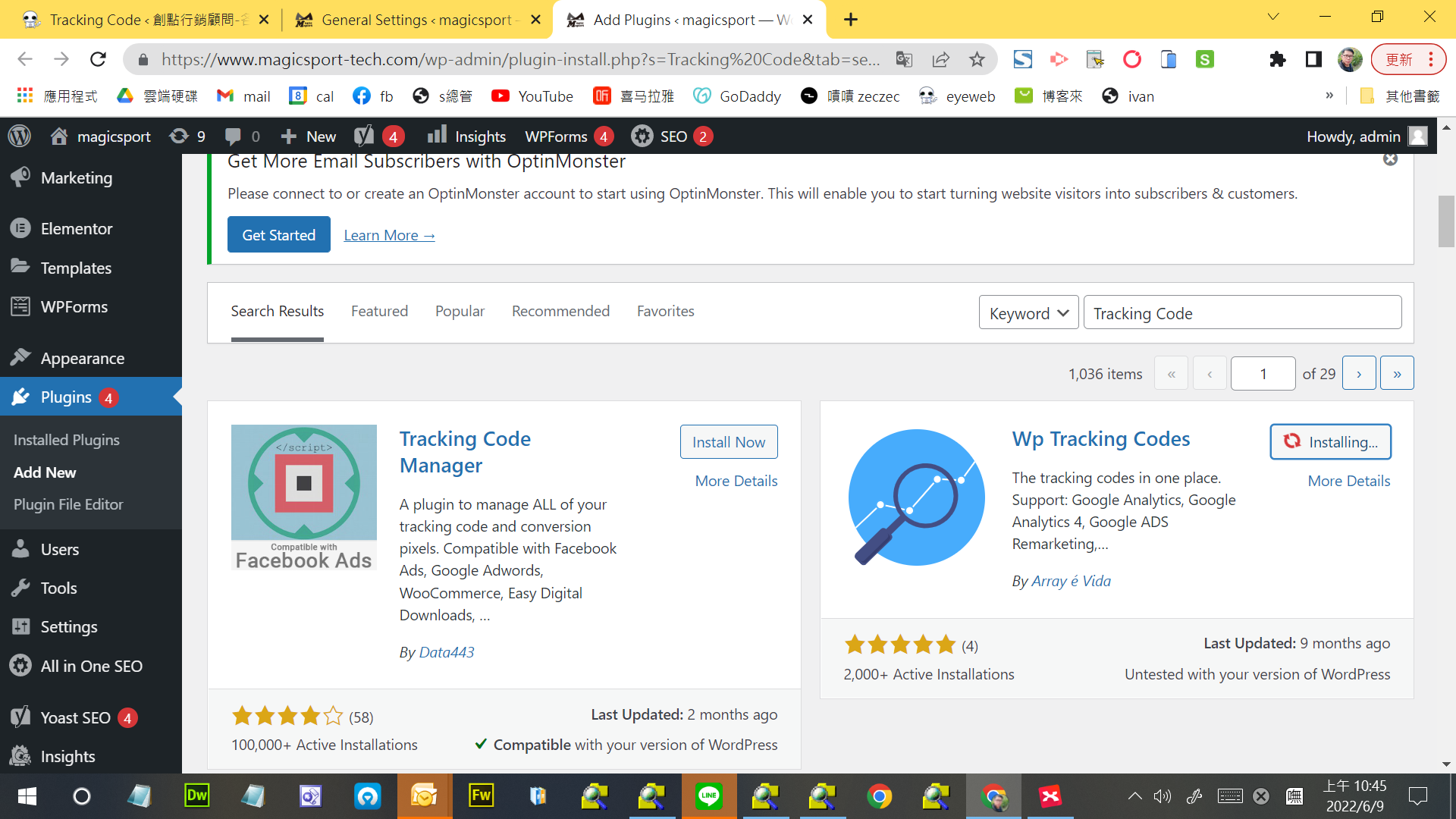The height and width of the screenshot is (819, 1456).
Task: Click the current page number field
Action: pos(1263,373)
